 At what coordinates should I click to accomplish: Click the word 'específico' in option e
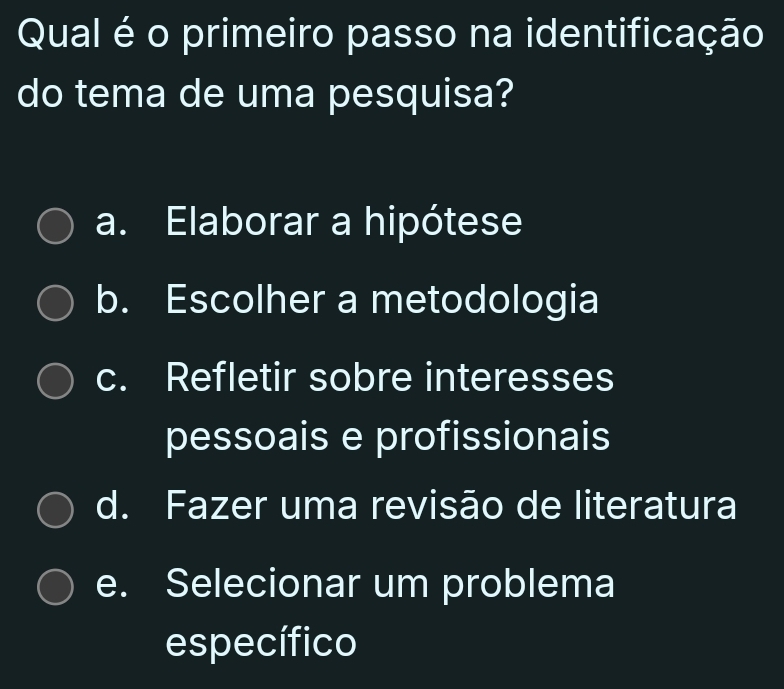[x=261, y=642]
